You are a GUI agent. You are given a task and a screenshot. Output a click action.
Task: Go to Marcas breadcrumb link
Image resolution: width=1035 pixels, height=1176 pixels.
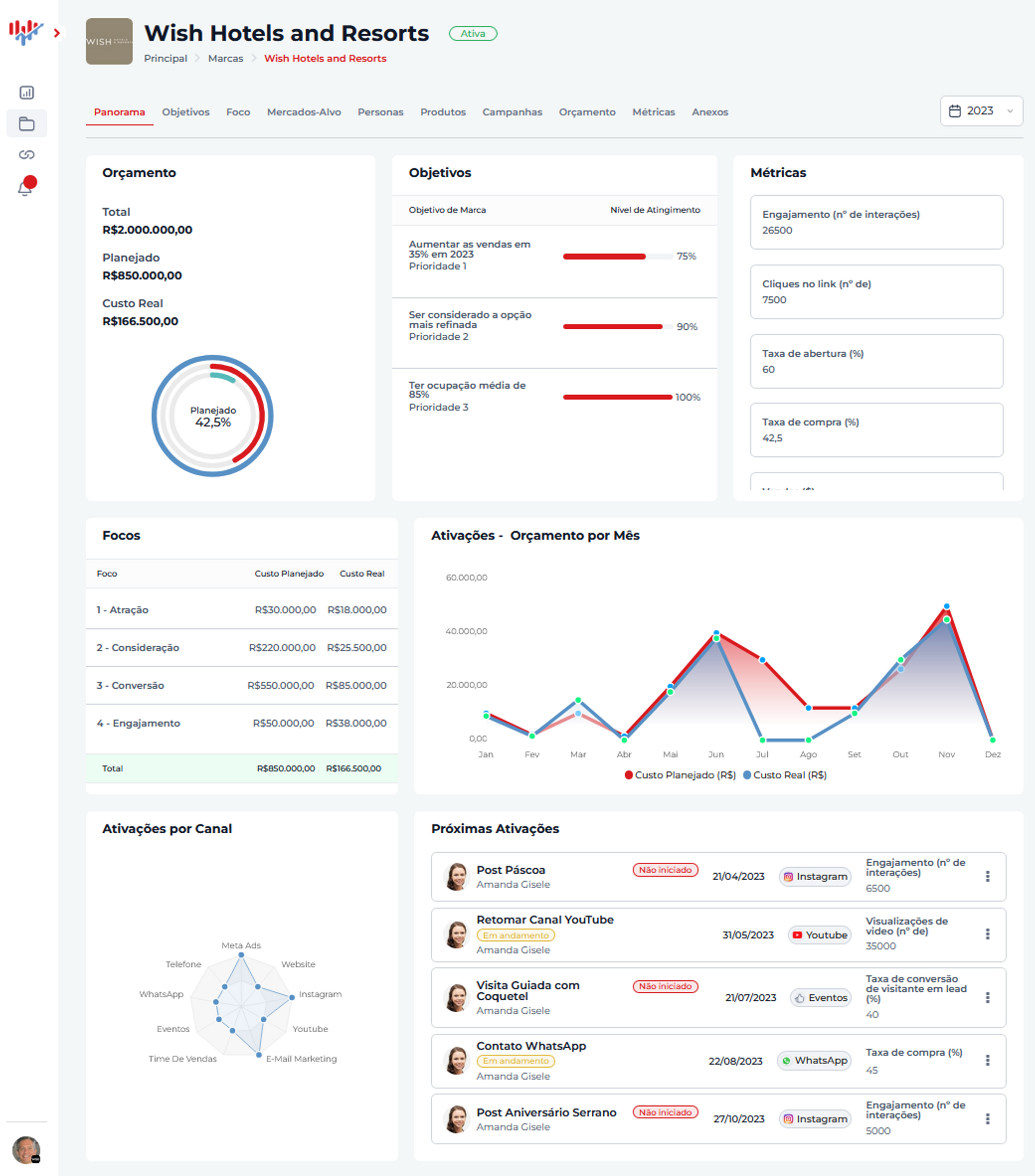click(x=225, y=59)
